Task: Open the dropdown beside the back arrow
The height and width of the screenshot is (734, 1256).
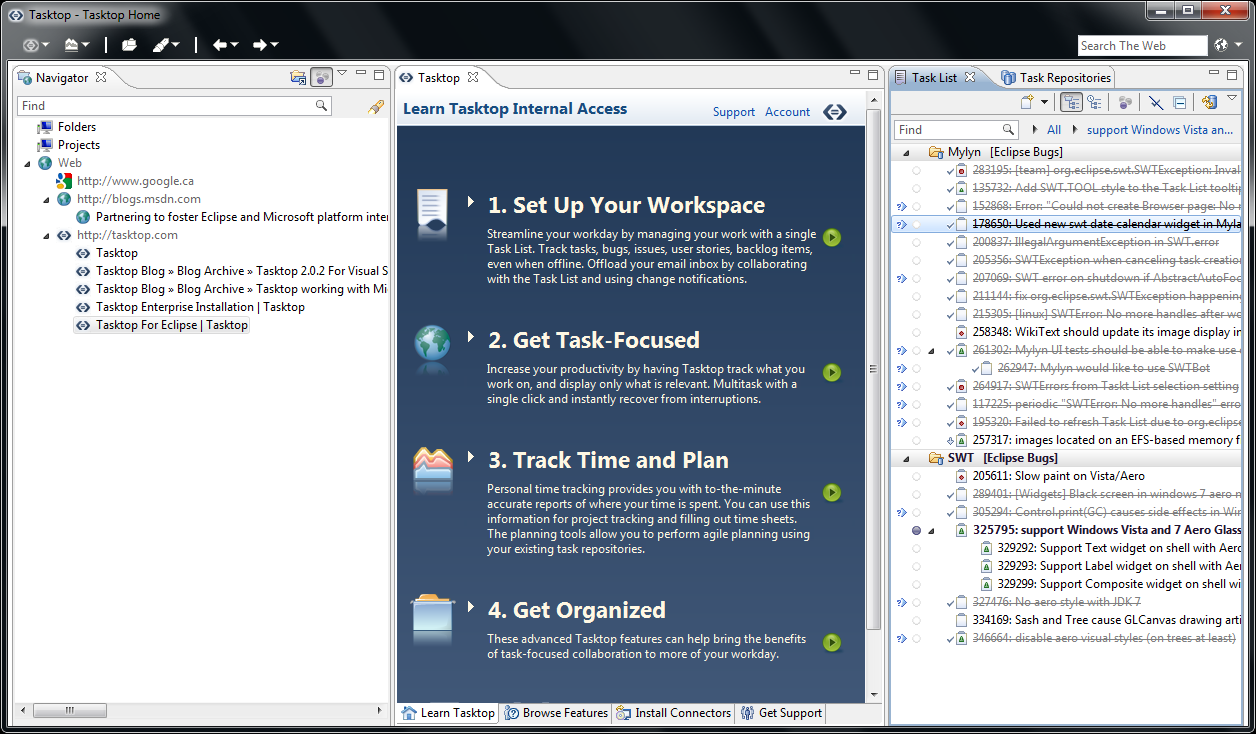Action: (x=235, y=45)
